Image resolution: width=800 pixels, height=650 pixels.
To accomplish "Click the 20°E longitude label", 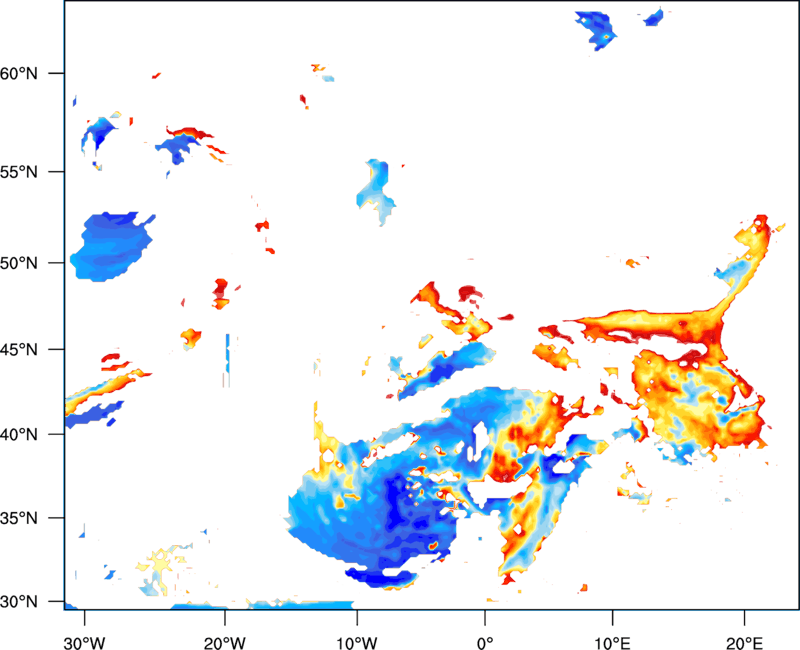I will 744,643.
